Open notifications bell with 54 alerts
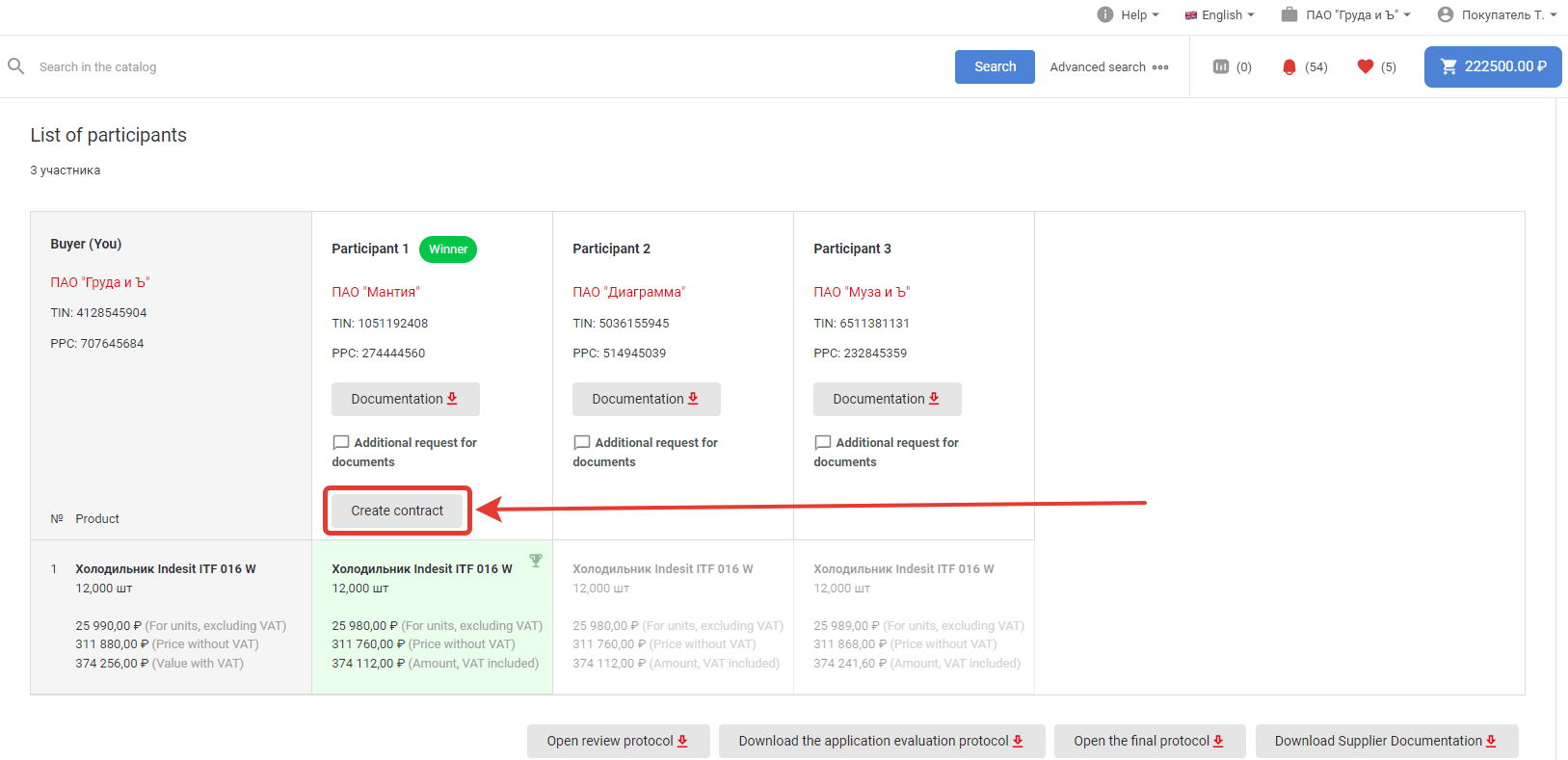Image resolution: width=1568 pixels, height=760 pixels. [x=1289, y=66]
